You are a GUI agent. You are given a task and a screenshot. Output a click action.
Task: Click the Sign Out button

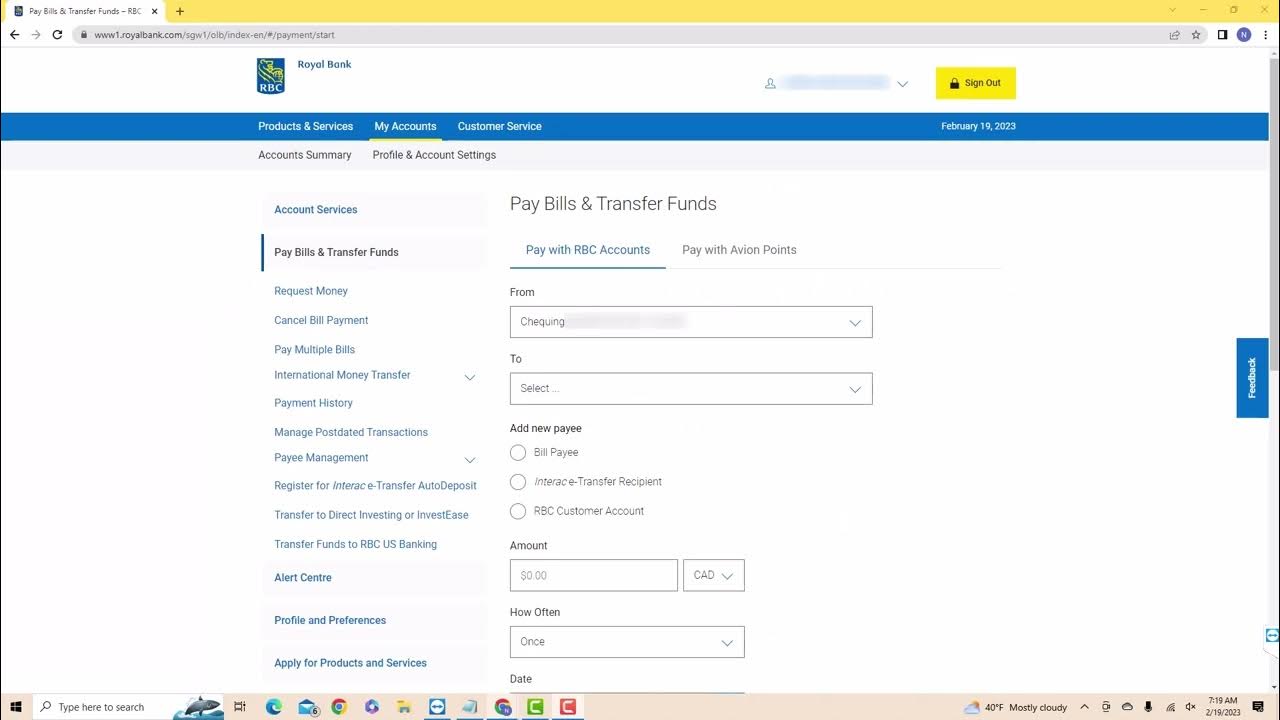(976, 83)
